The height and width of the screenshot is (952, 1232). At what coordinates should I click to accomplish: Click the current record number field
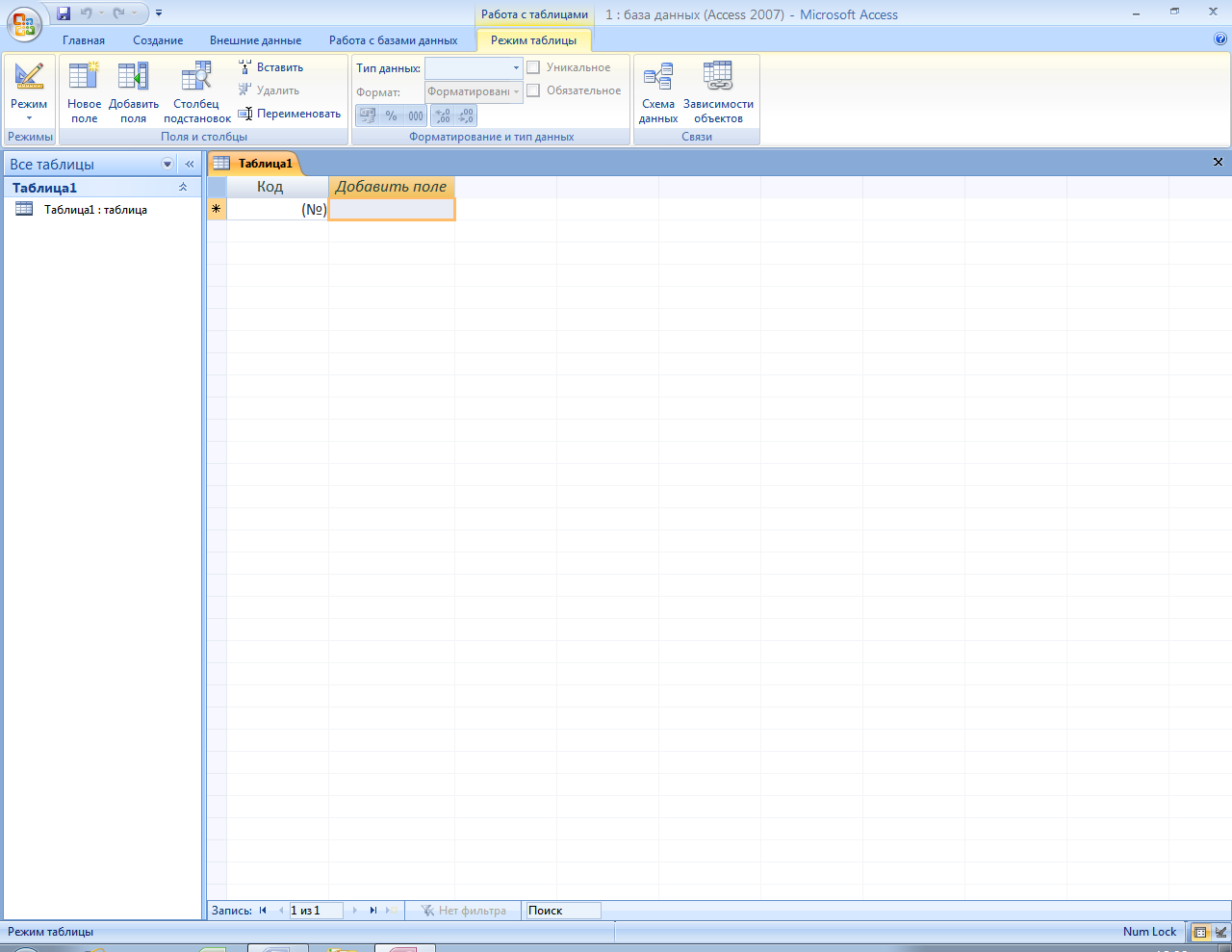coord(316,911)
